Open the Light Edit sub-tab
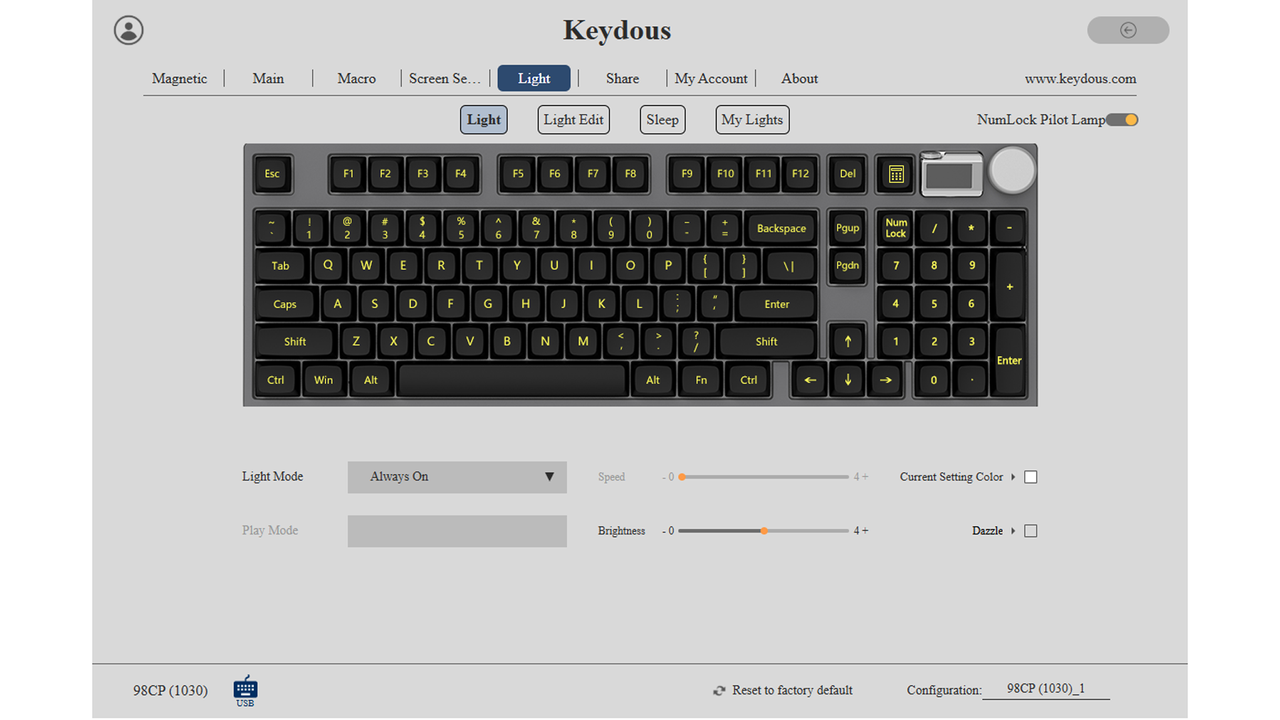Viewport: 1280px width, 720px height. (x=574, y=120)
